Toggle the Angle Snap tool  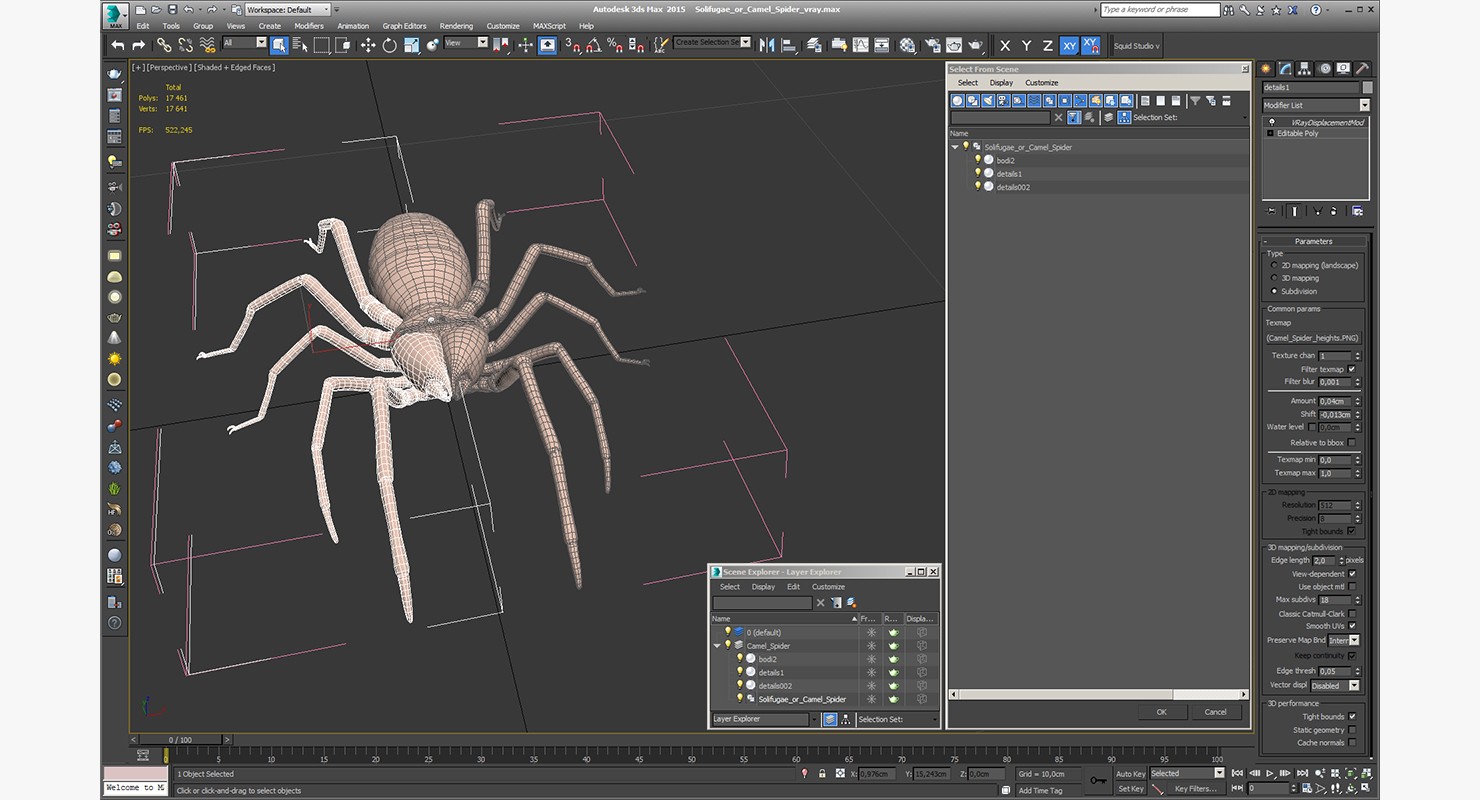click(x=592, y=45)
